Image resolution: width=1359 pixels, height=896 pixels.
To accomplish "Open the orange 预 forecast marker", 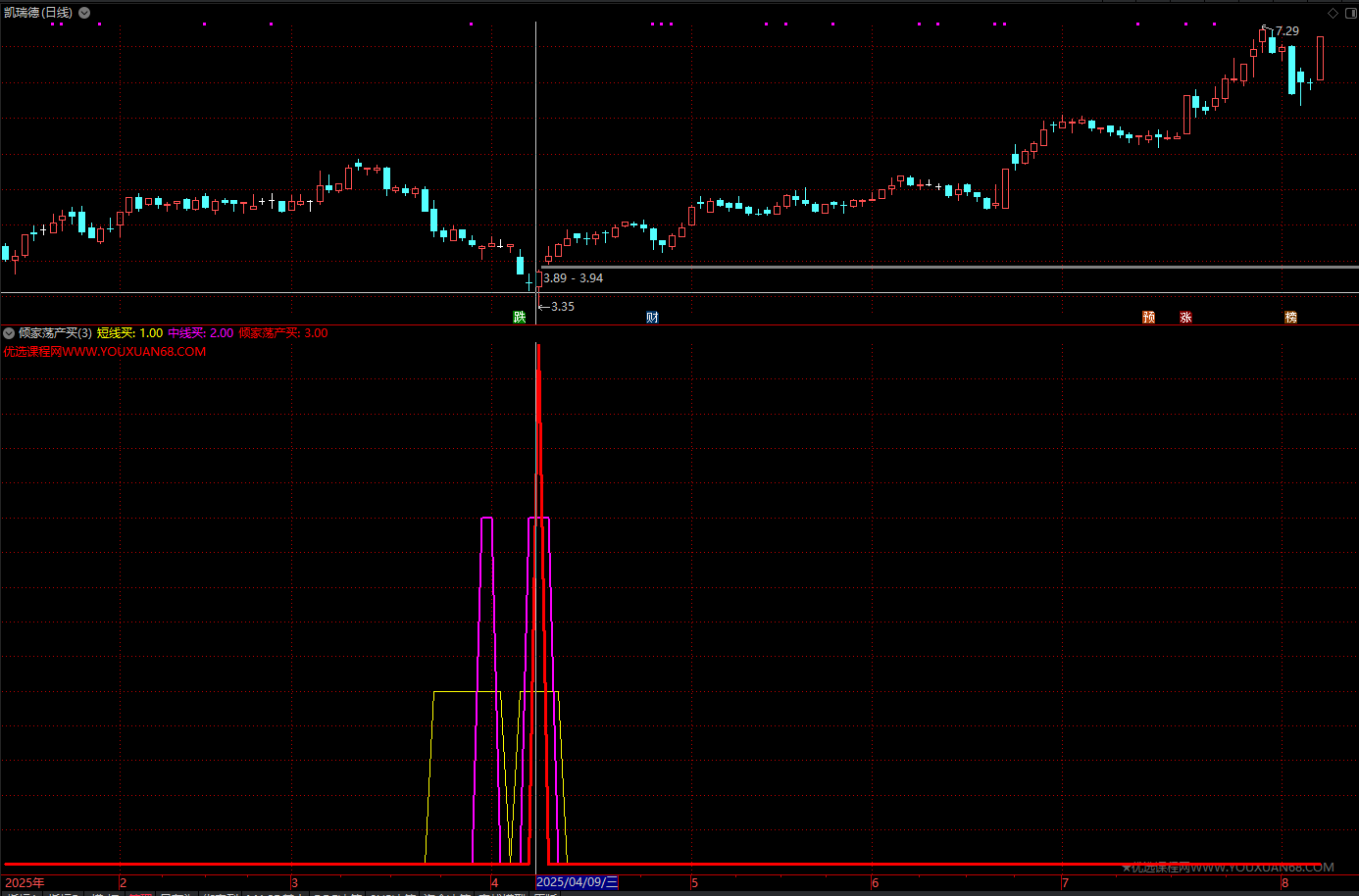I will click(x=1148, y=317).
